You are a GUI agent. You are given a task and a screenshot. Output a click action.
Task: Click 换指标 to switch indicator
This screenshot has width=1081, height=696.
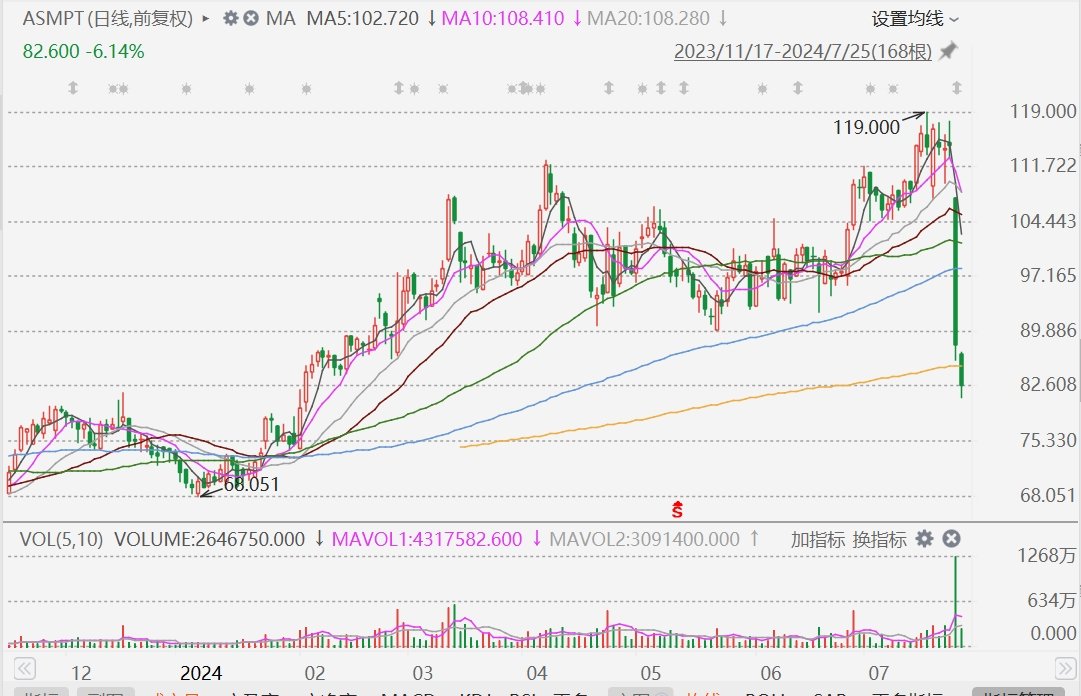[879, 539]
